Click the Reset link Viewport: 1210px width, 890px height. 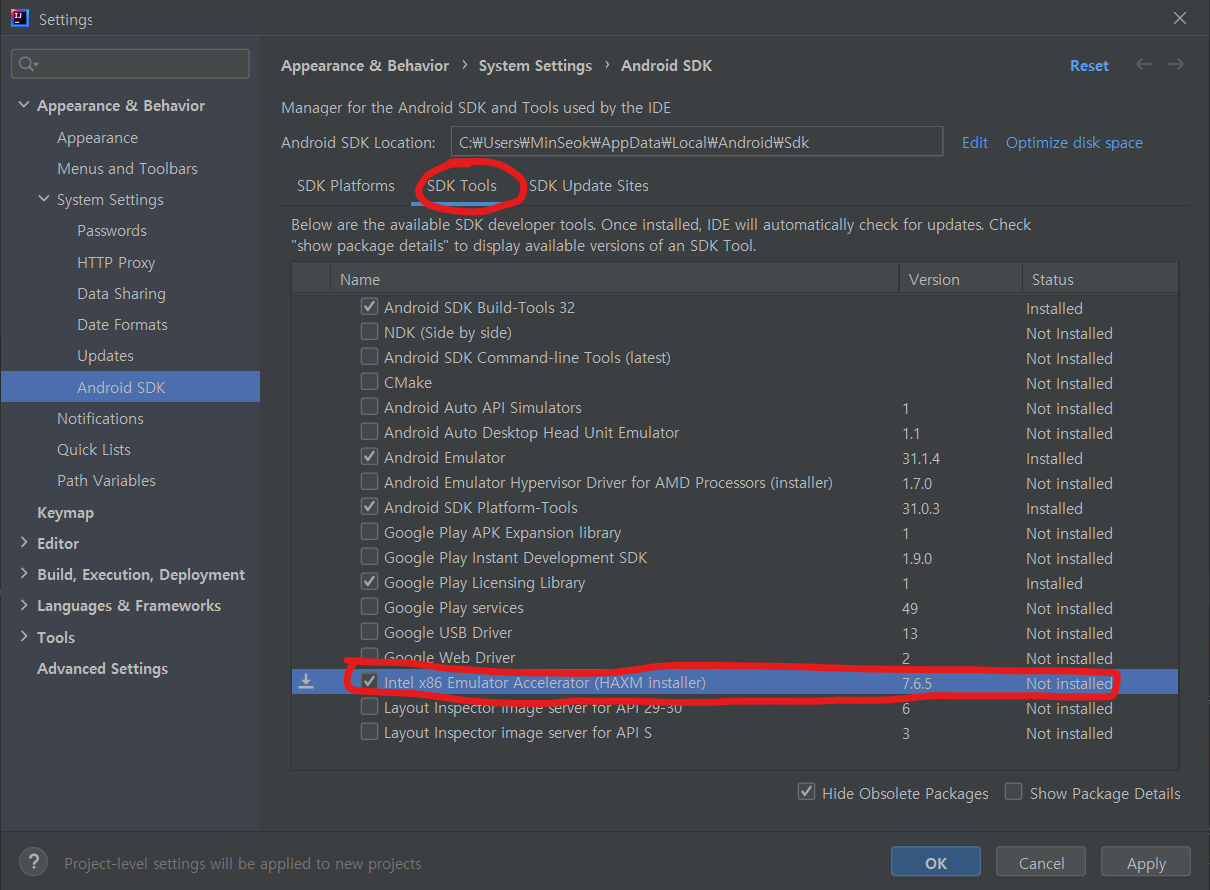[x=1089, y=66]
